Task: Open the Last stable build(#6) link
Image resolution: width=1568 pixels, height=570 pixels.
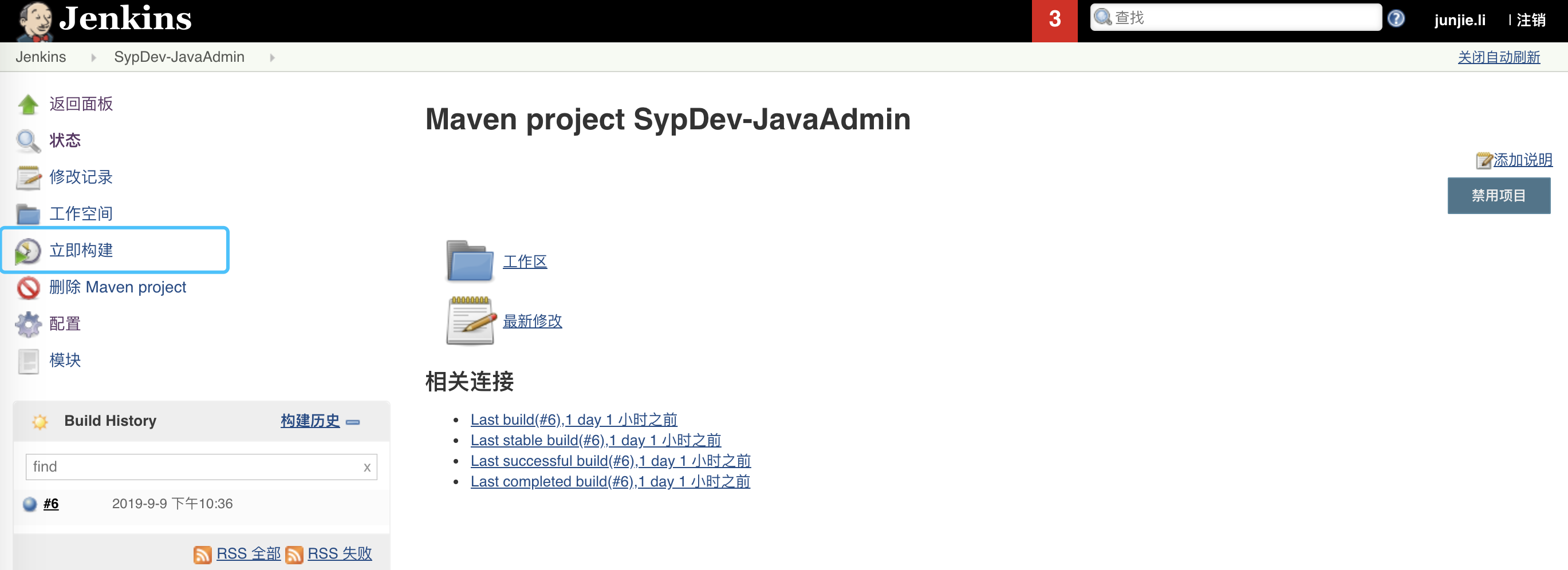Action: coord(596,441)
